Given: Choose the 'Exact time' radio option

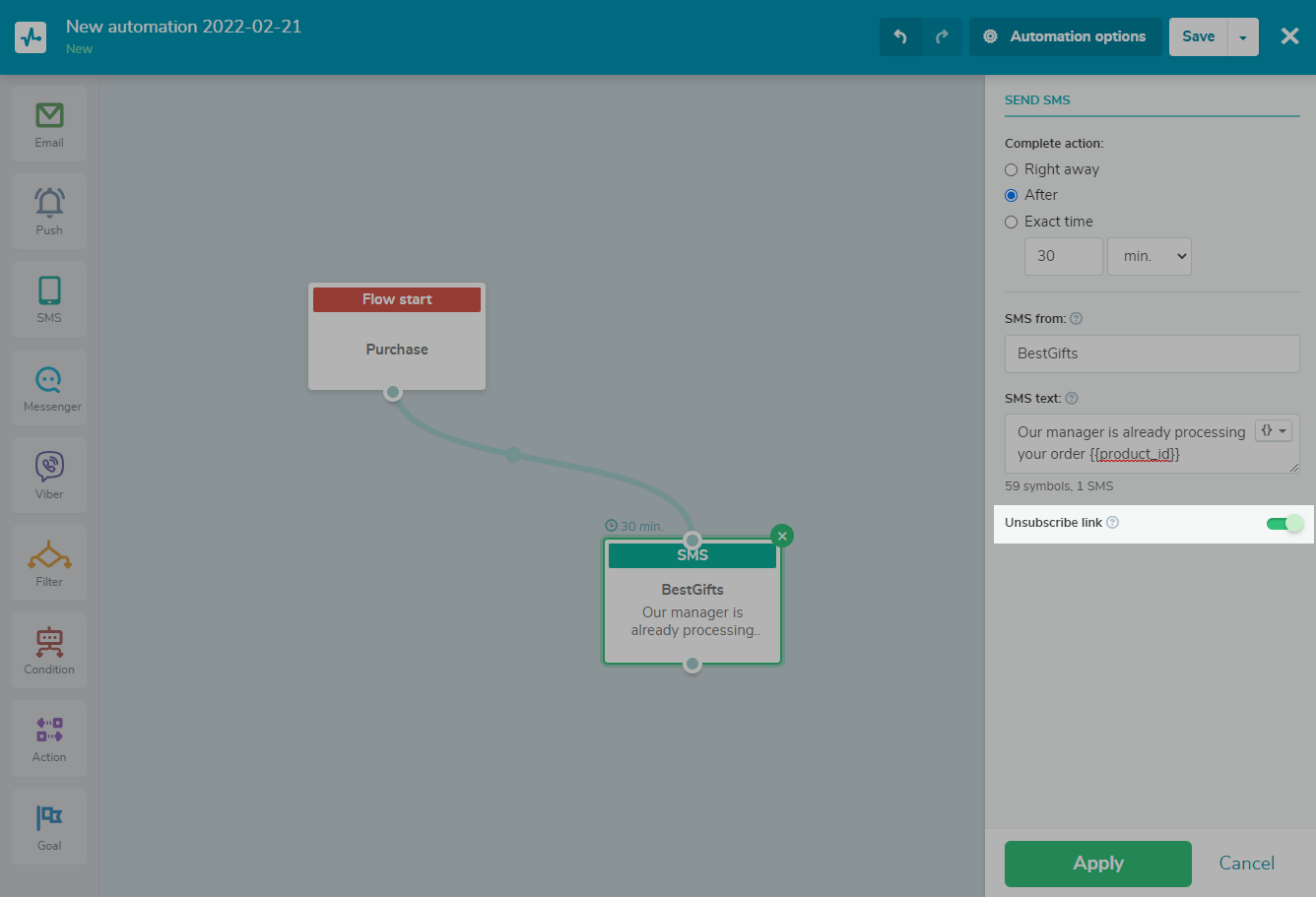Looking at the screenshot, I should point(1011,222).
